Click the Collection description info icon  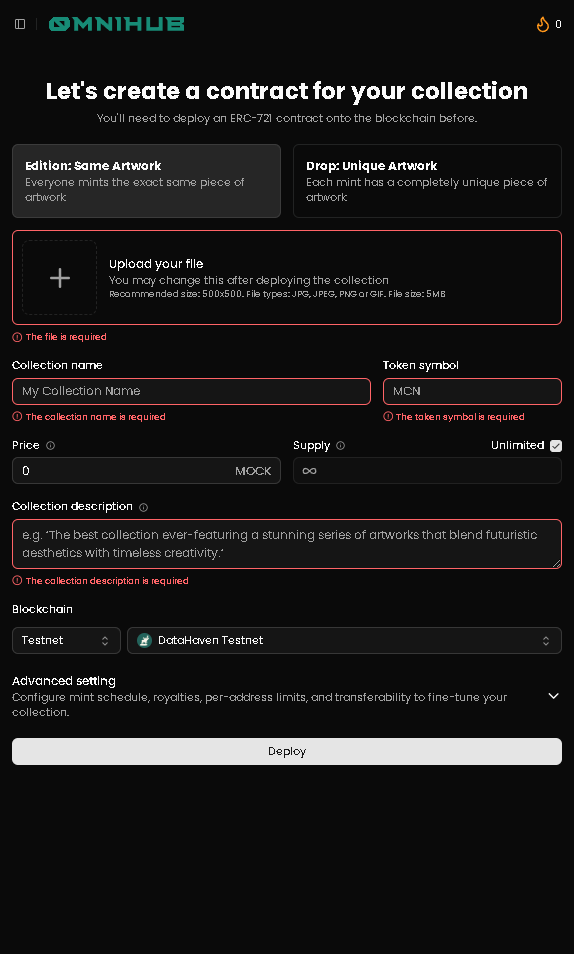[x=144, y=507]
